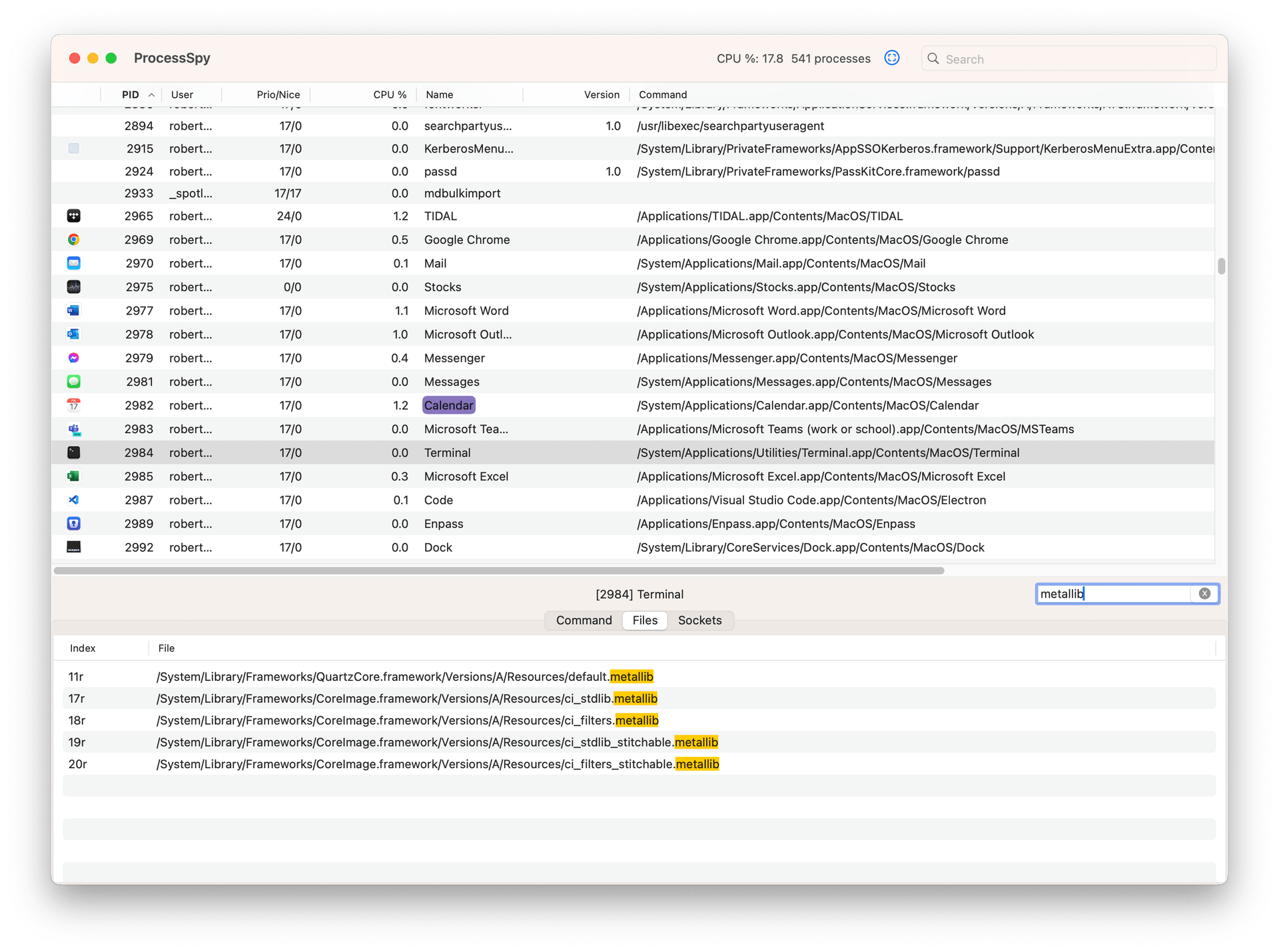Click the Google Chrome process icon
The image size is (1279, 952).
click(74, 240)
